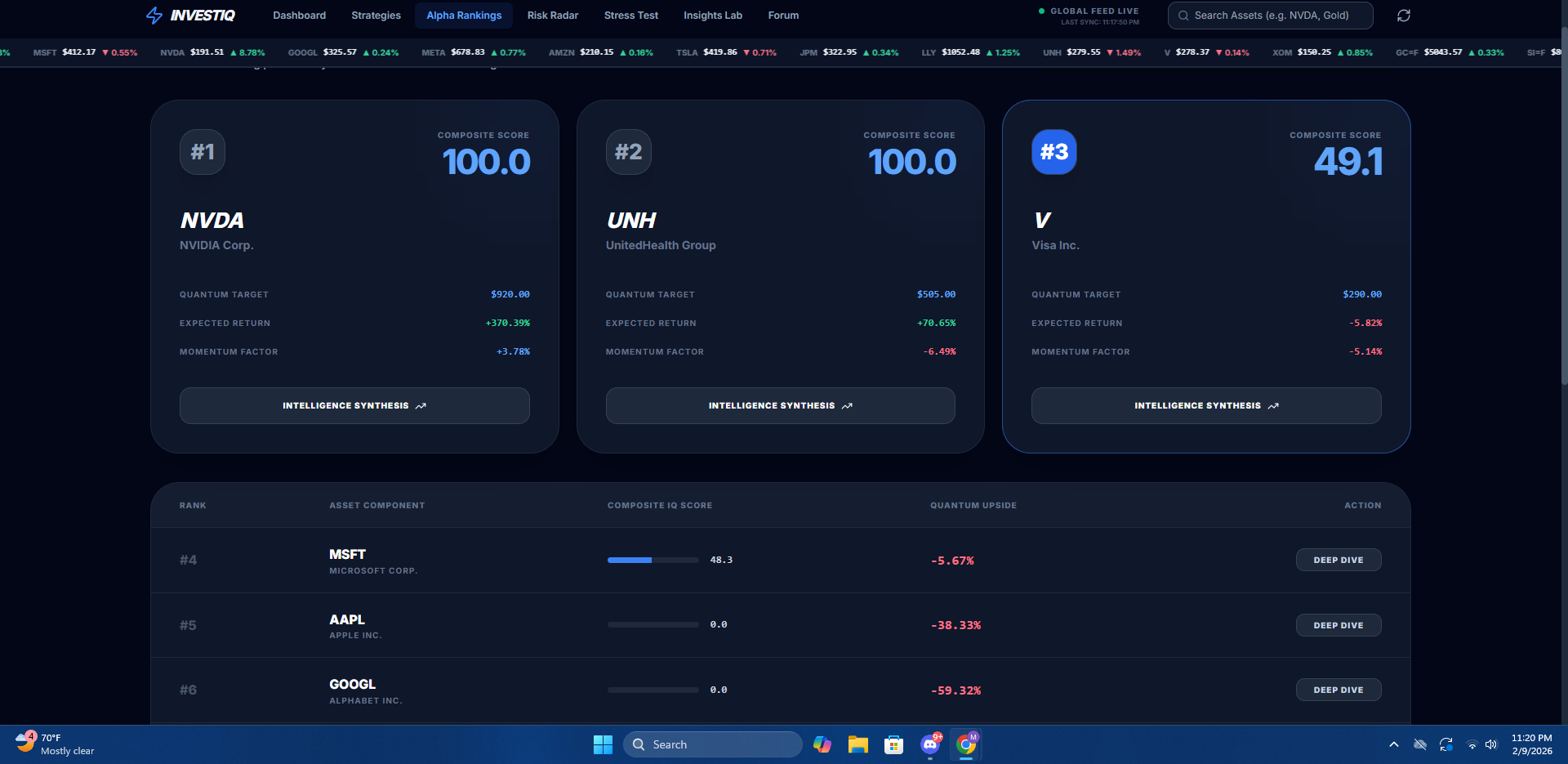Click NVDA quantum target value $920.00
1568x764 pixels.
(510, 294)
